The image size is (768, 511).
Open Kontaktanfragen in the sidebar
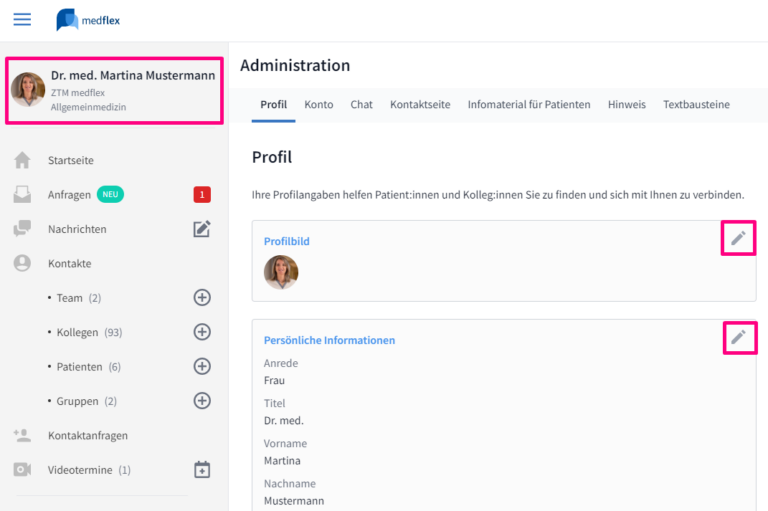click(88, 436)
